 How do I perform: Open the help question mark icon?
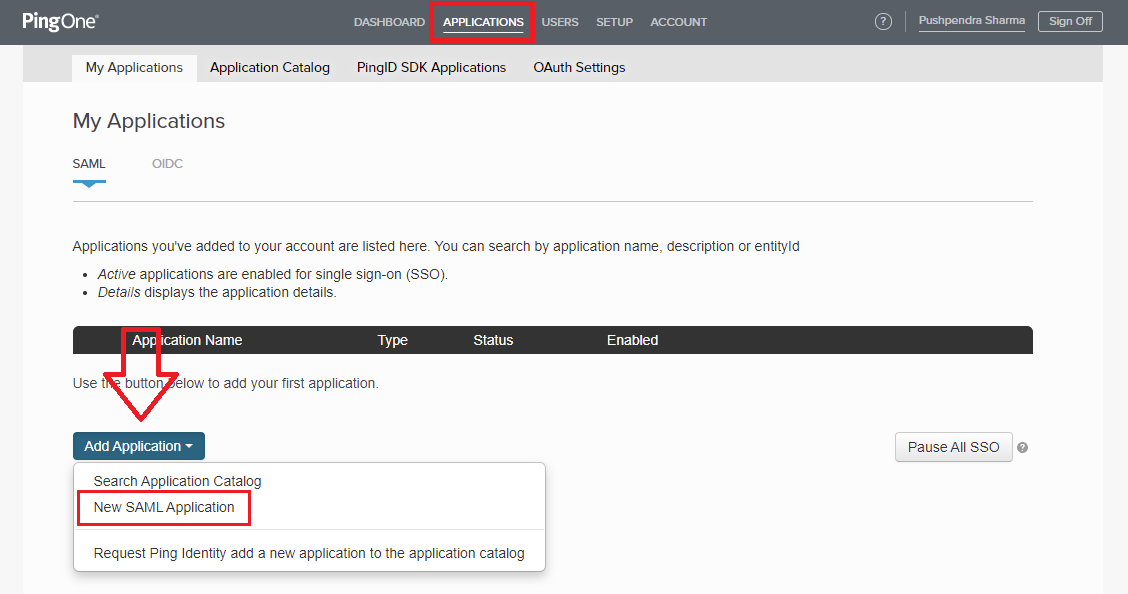coord(882,21)
